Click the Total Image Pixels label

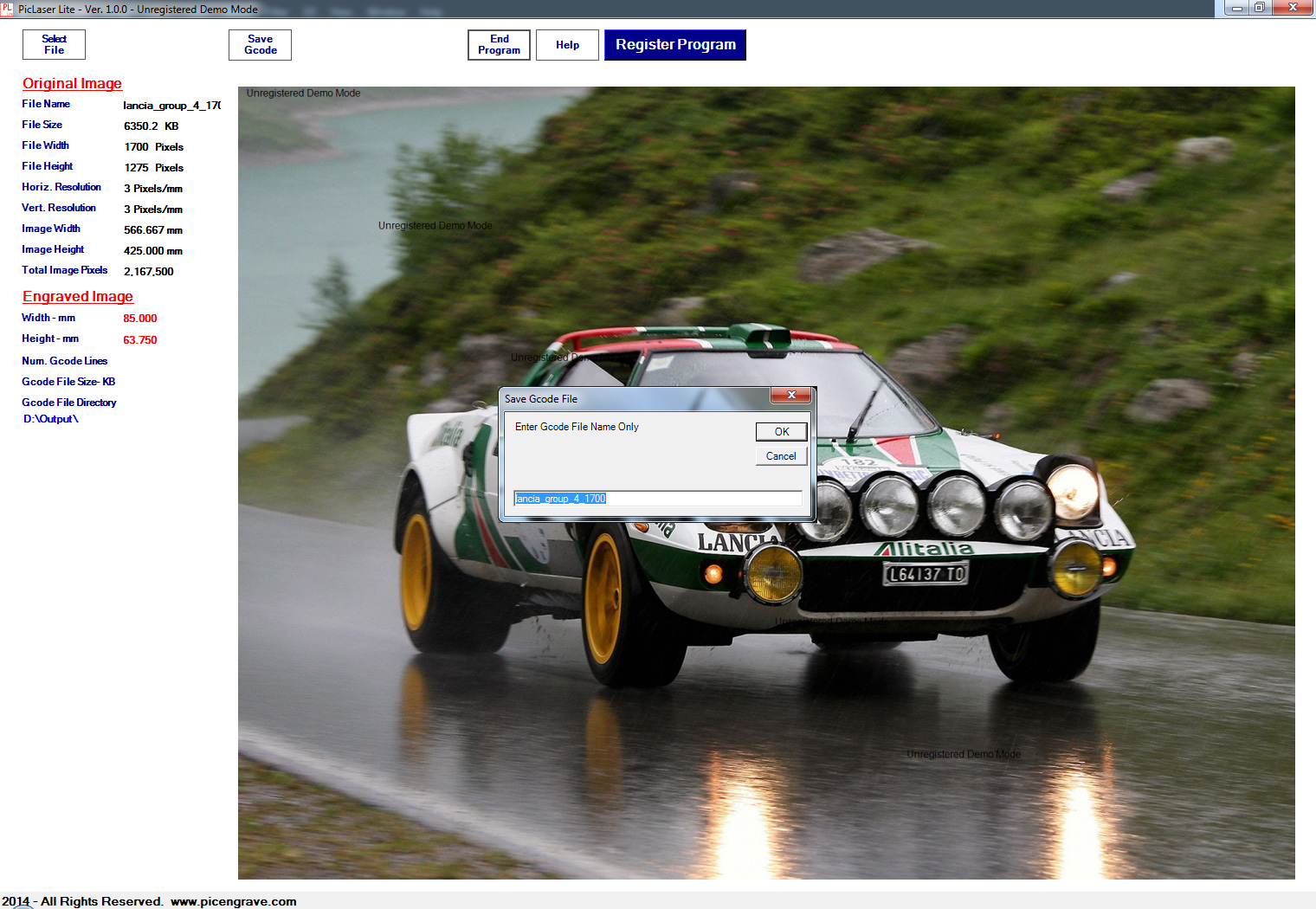65,270
